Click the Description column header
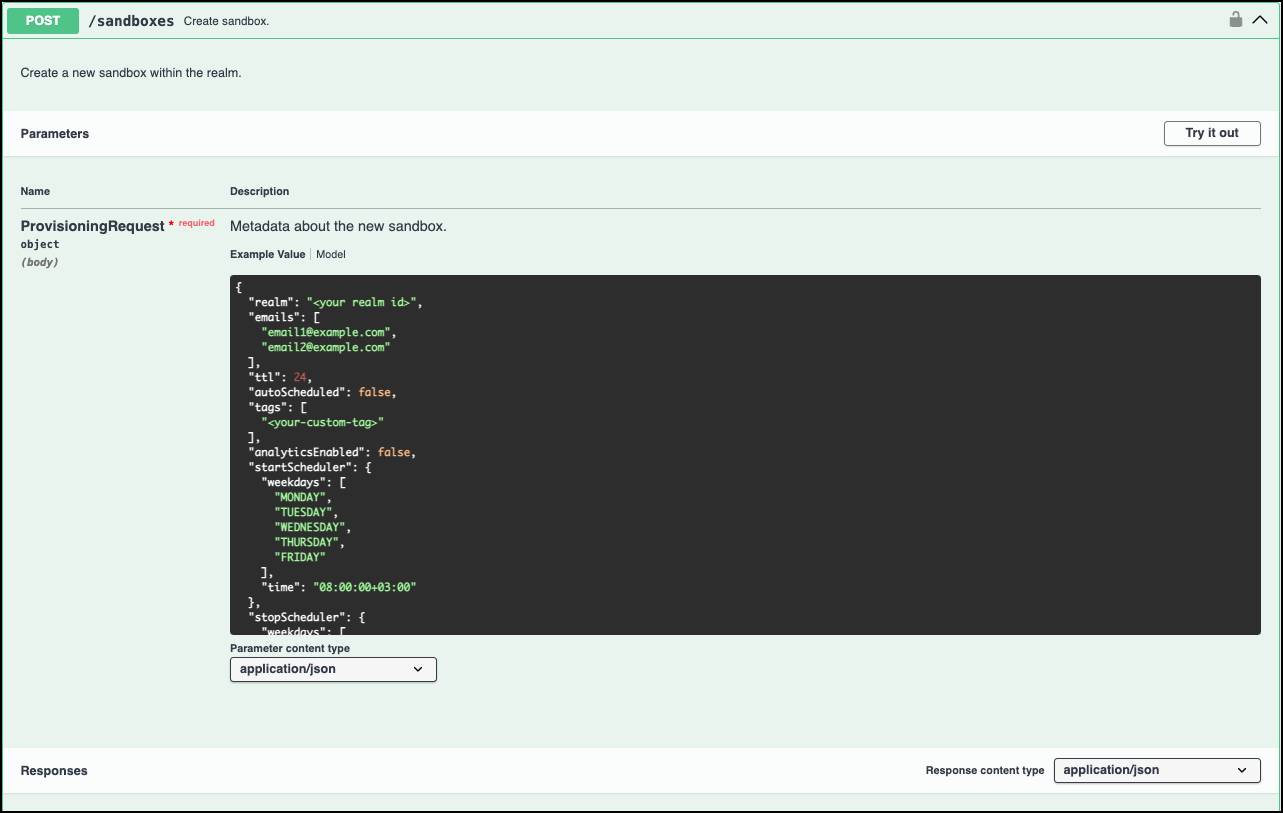1283x813 pixels. pos(260,191)
